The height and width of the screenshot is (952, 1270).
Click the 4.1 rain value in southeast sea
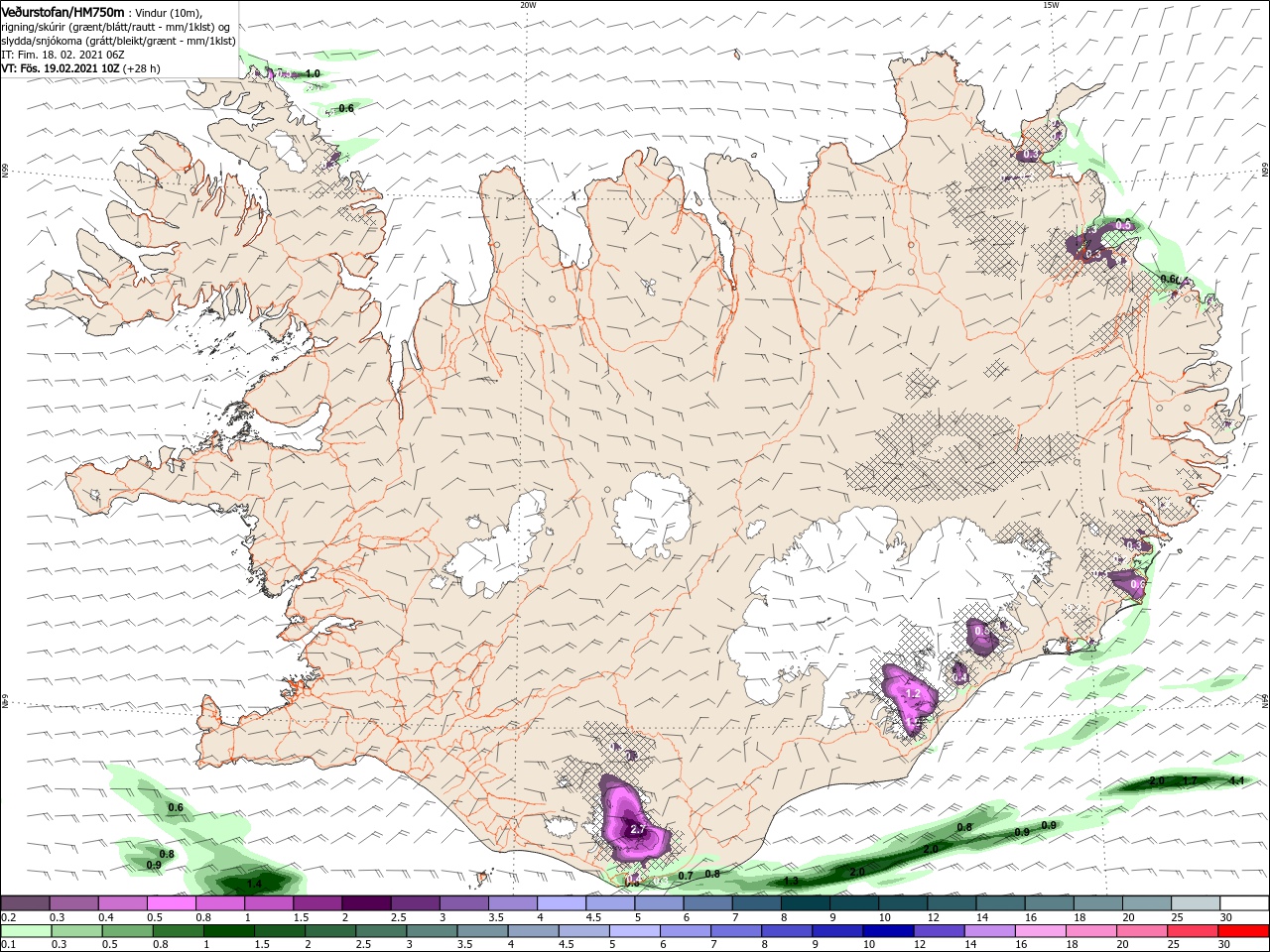point(1236,781)
